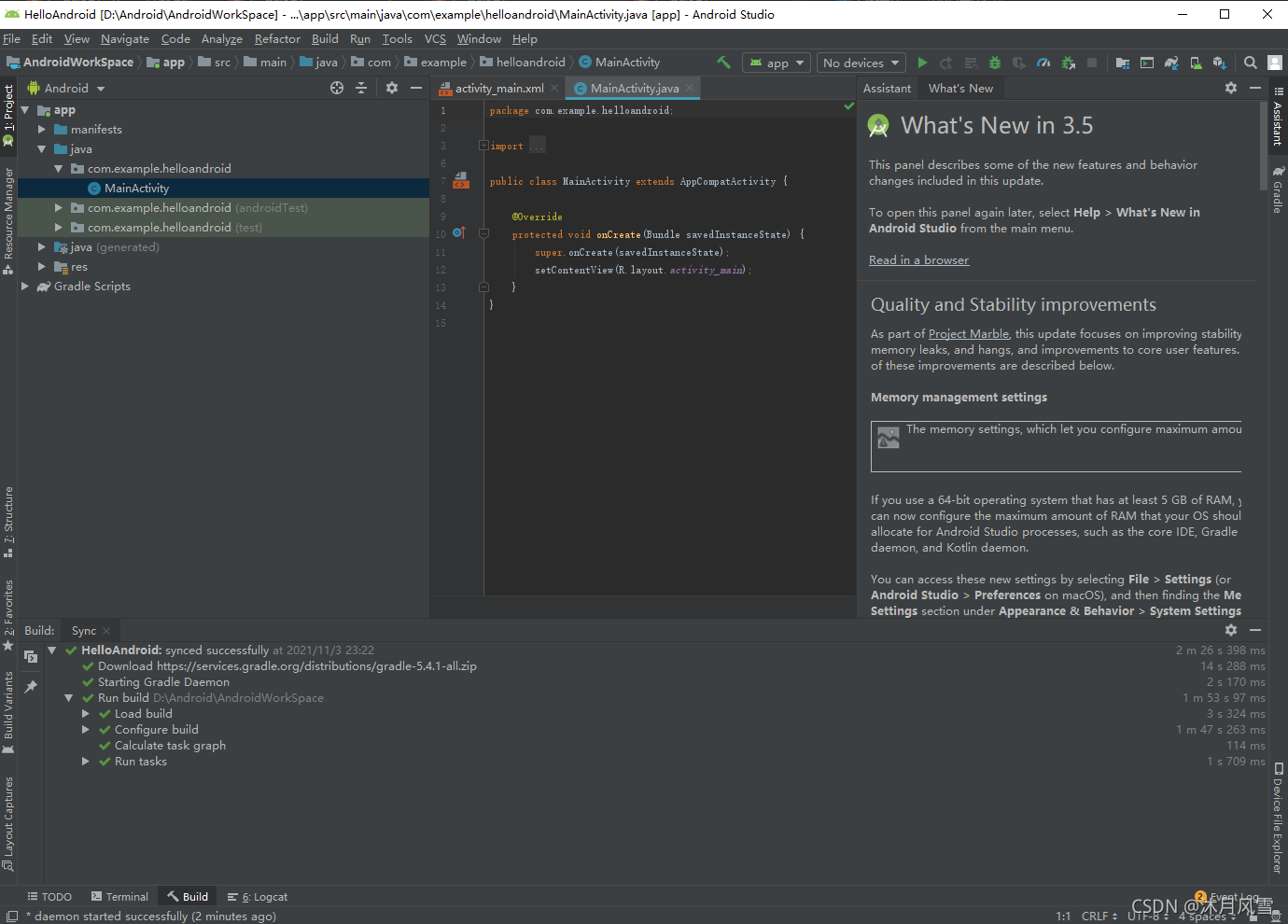The height and width of the screenshot is (924, 1288).
Task: Toggle the Build tool window button
Action: [x=188, y=896]
